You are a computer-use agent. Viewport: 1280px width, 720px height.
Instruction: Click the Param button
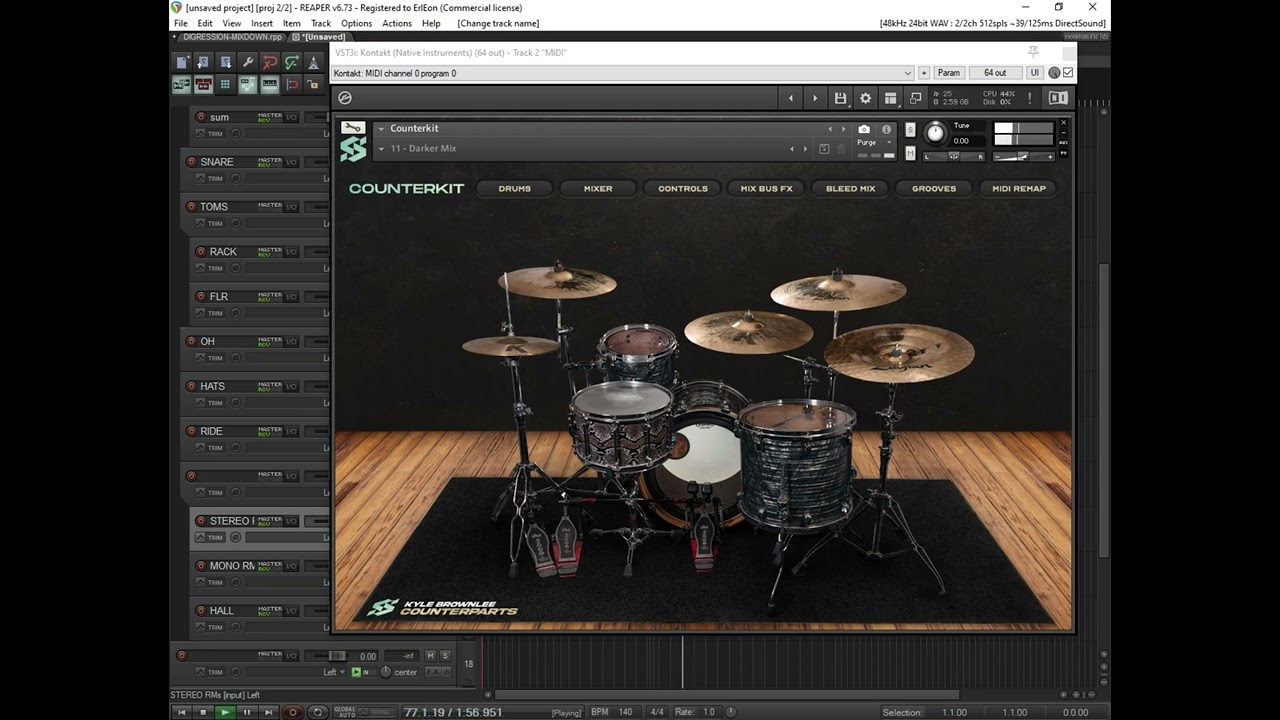pyautogui.click(x=949, y=73)
